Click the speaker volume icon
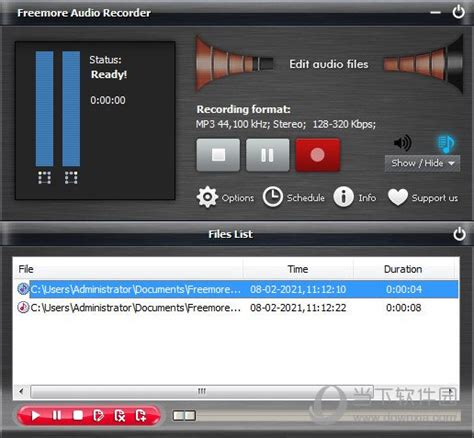This screenshot has height=438, width=474. [x=403, y=143]
